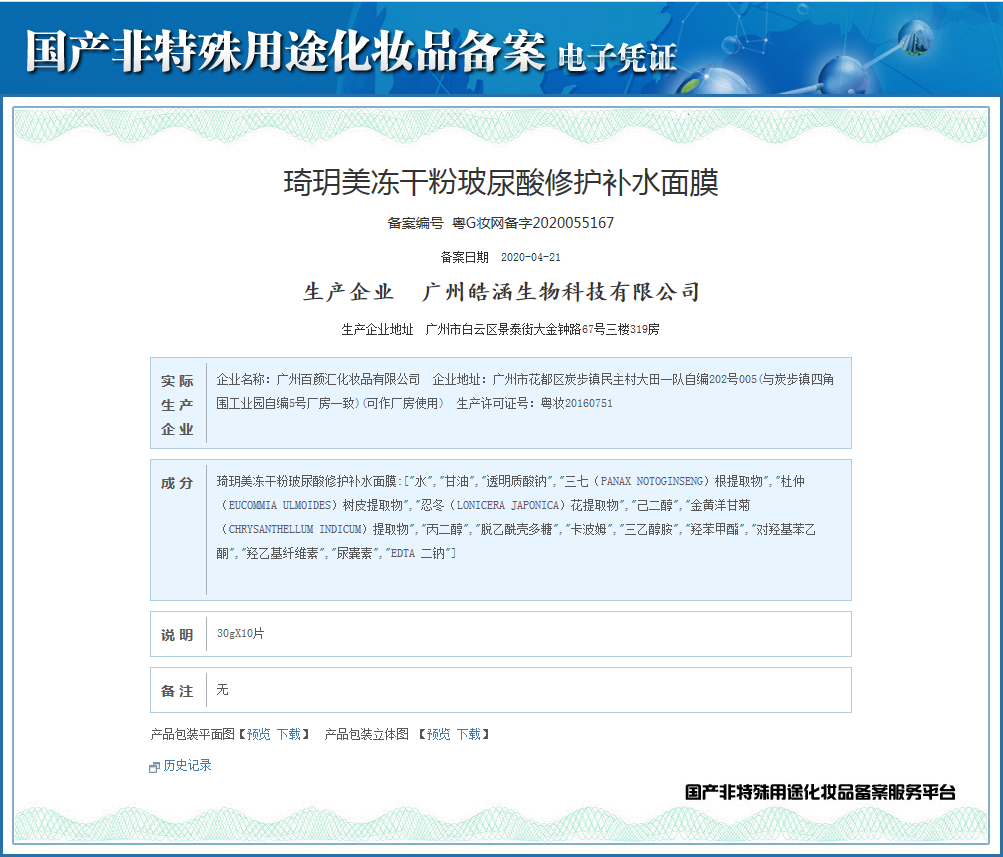
Task: Click 下载 for 产品包装立体图
Action: click(468, 734)
